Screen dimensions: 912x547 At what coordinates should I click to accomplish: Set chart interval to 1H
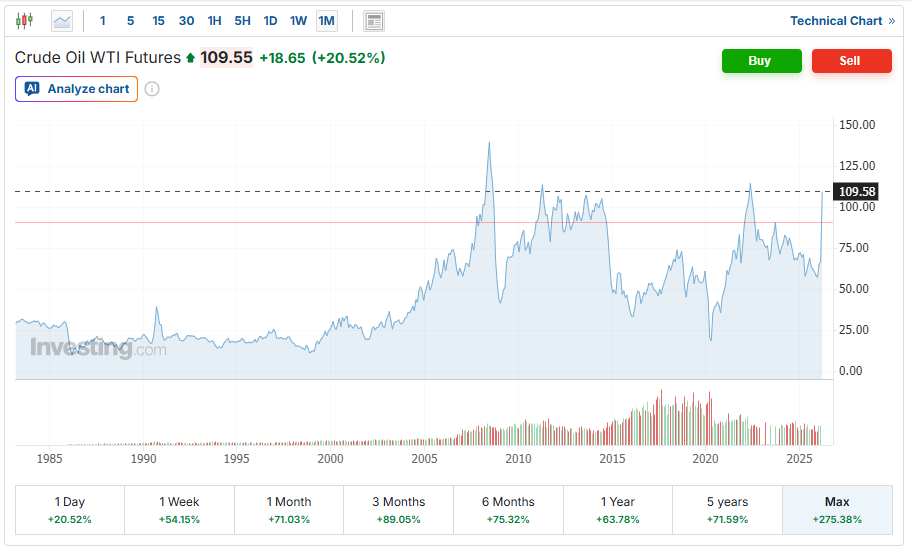click(214, 20)
